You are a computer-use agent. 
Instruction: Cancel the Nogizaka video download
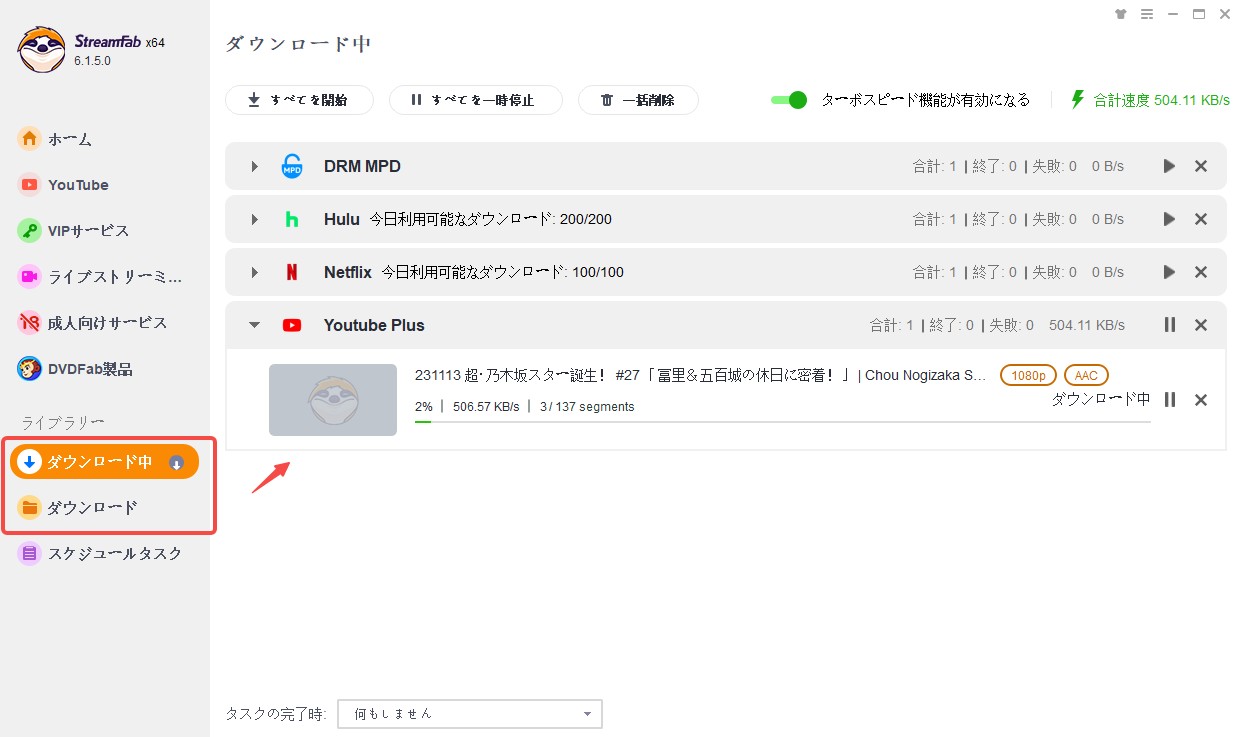pos(1201,400)
